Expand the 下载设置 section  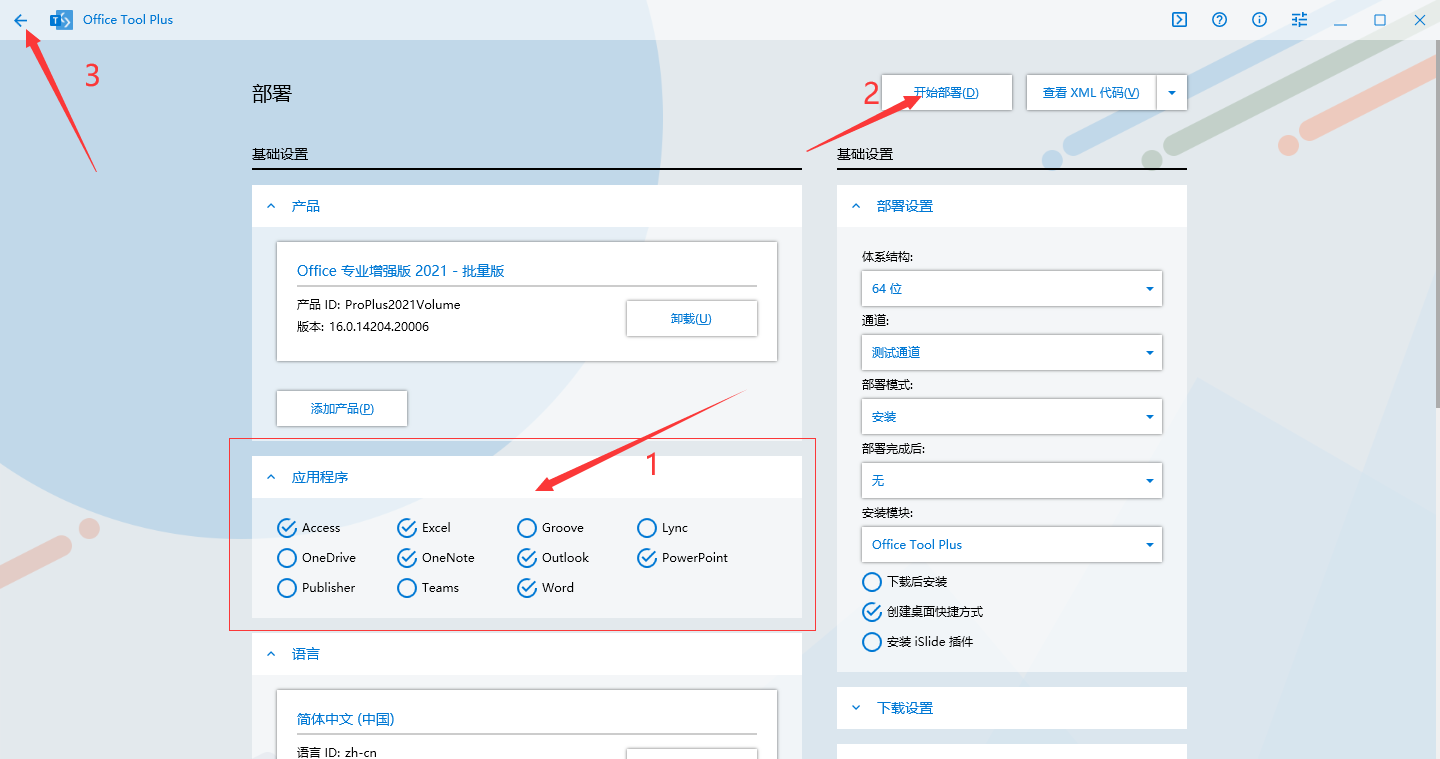coord(855,708)
